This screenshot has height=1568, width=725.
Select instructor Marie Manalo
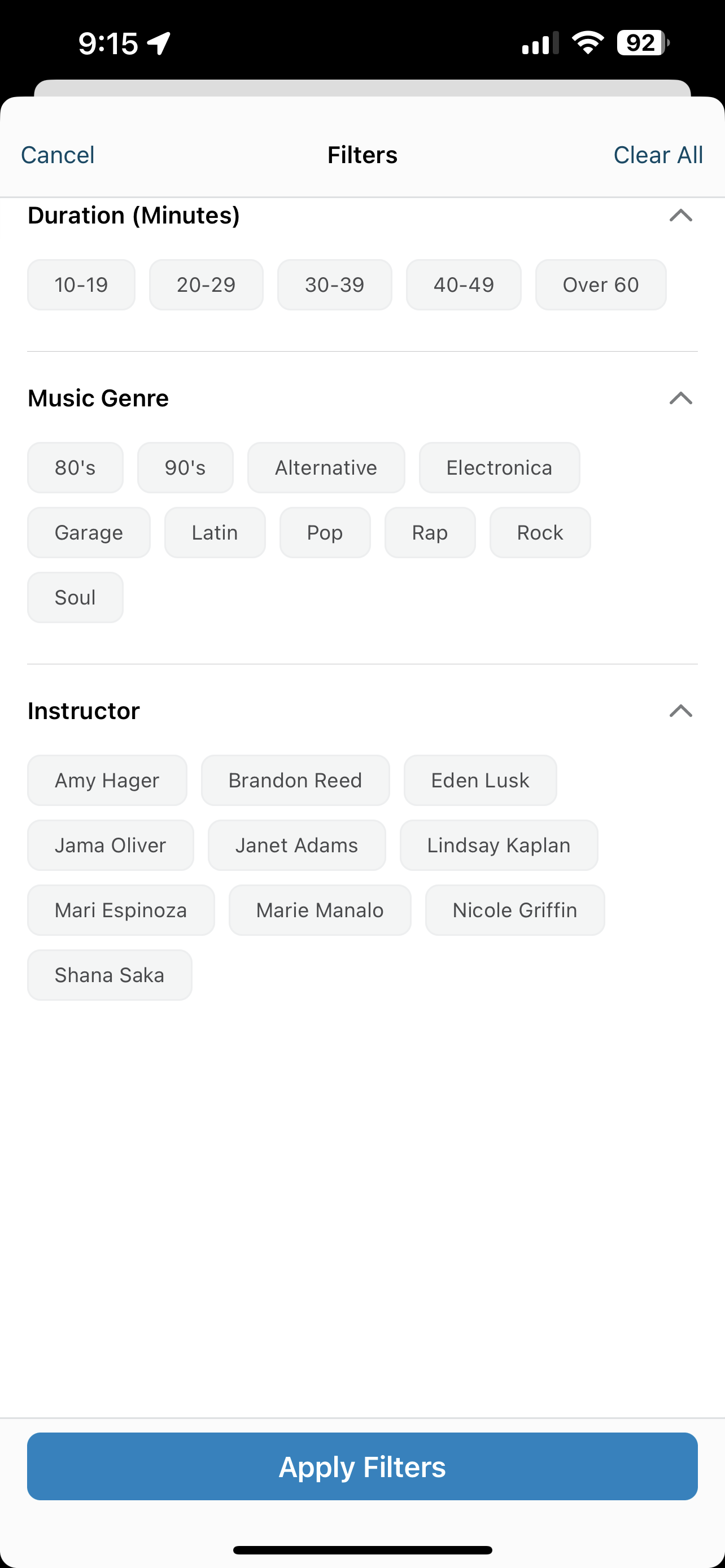point(320,910)
